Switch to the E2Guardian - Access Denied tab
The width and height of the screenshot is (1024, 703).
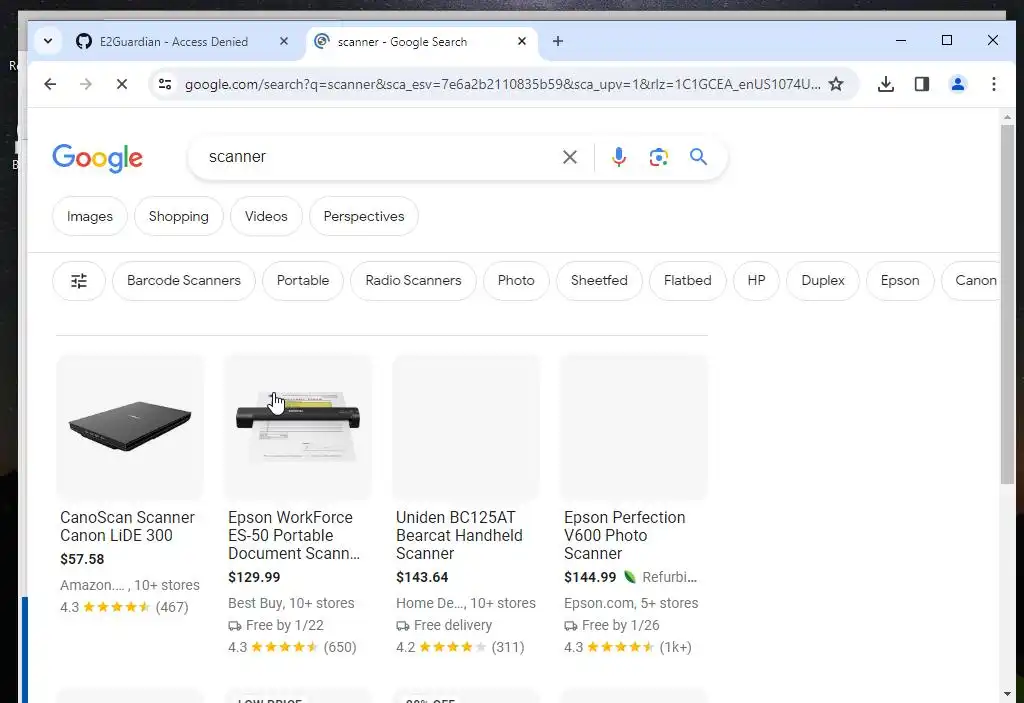[x=172, y=41]
